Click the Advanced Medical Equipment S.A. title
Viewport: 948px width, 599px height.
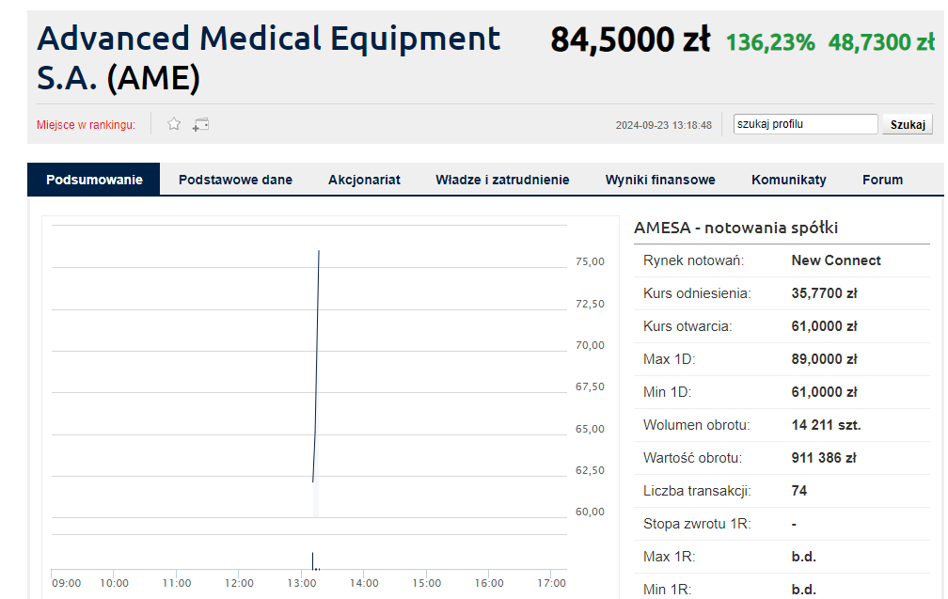(269, 59)
